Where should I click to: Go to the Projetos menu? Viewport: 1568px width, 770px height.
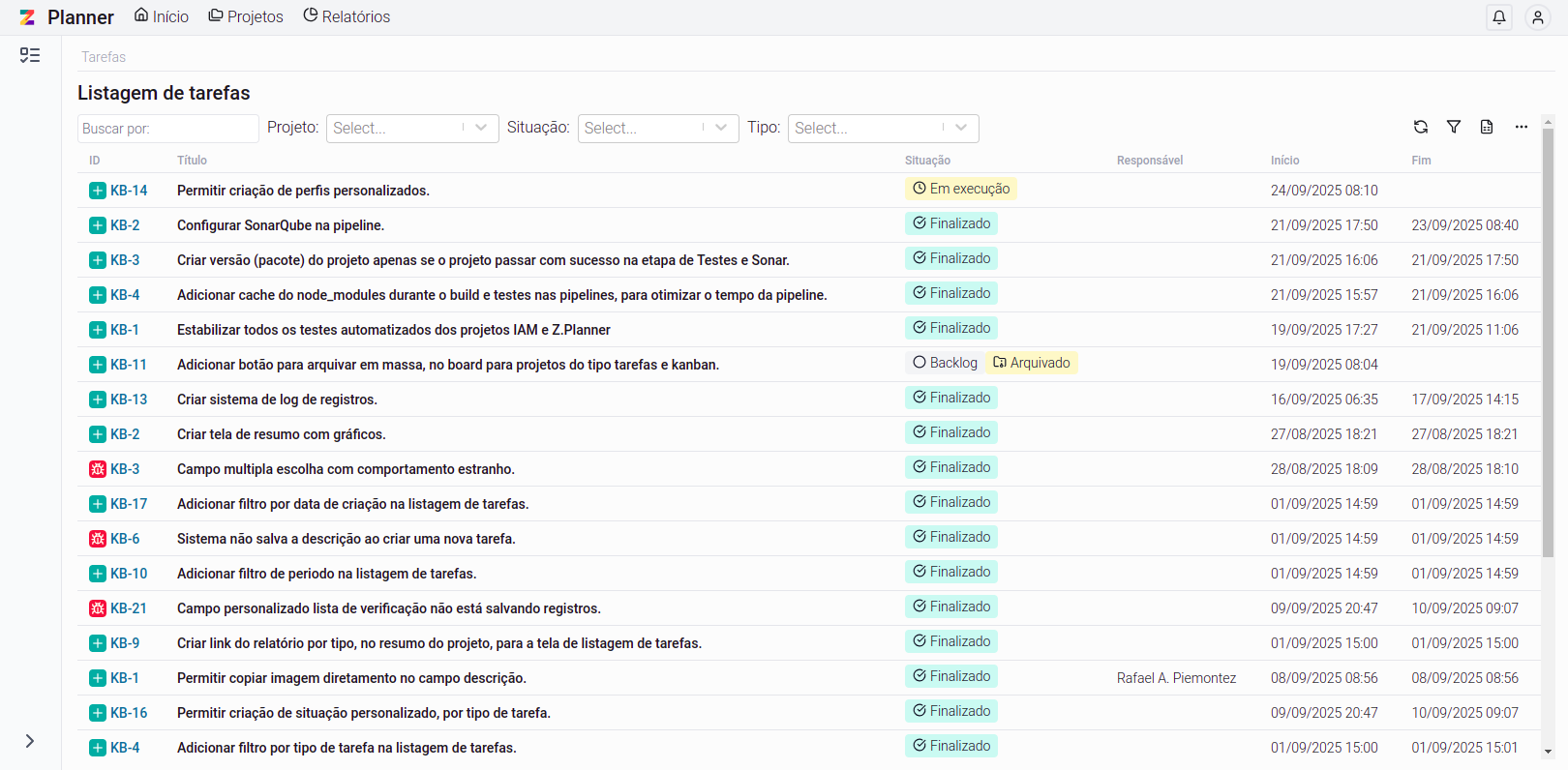tap(246, 16)
